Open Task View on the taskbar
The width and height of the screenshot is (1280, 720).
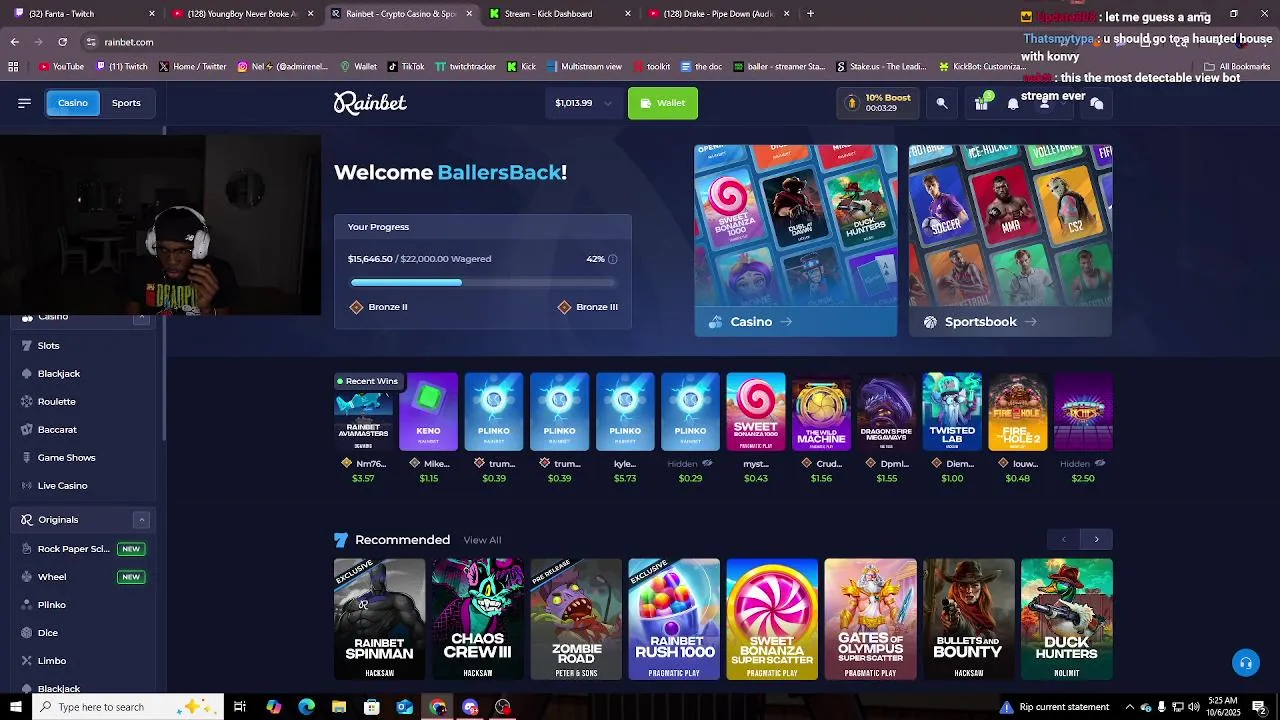pyautogui.click(x=240, y=707)
